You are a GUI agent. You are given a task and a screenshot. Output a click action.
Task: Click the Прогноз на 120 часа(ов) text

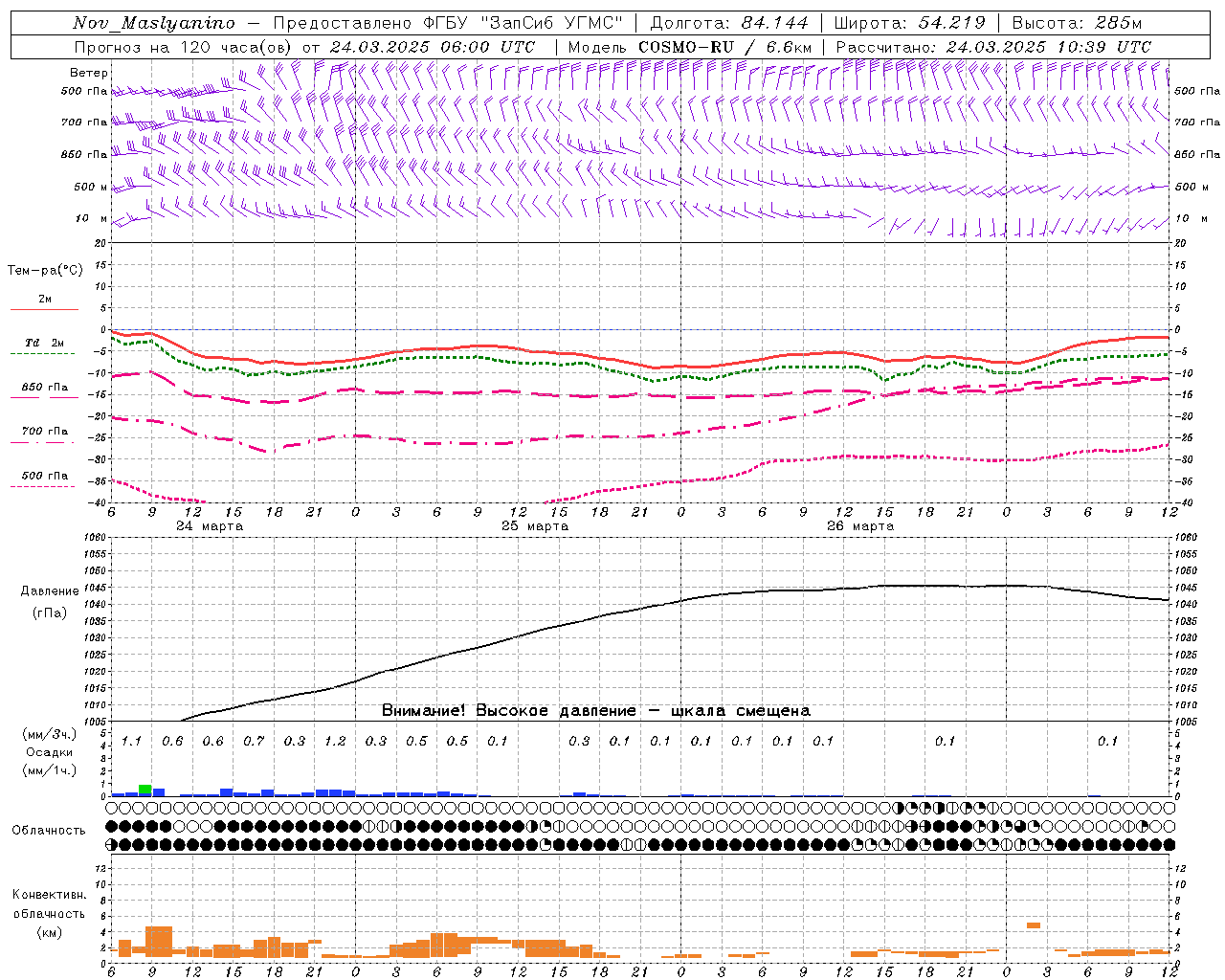[x=184, y=47]
